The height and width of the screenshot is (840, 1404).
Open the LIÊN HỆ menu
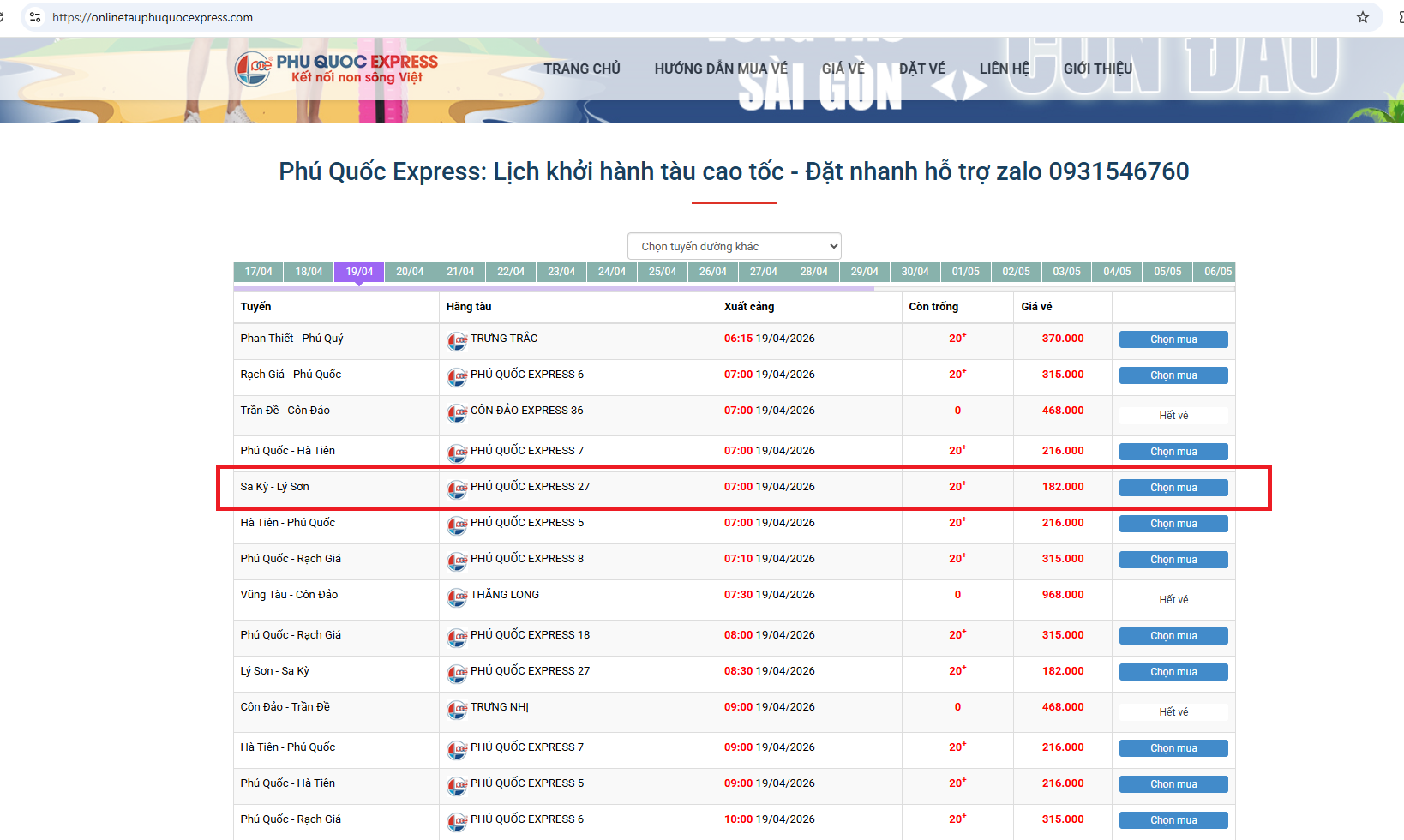click(x=1004, y=69)
